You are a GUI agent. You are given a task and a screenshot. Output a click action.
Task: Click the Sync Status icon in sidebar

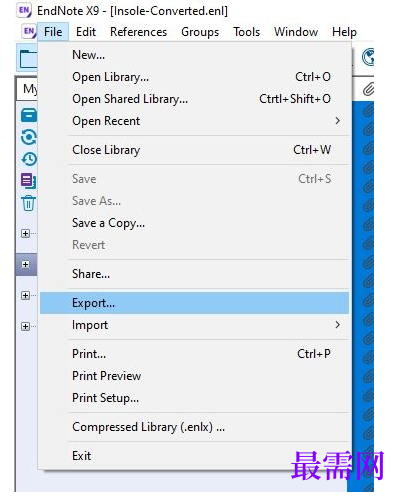29,137
